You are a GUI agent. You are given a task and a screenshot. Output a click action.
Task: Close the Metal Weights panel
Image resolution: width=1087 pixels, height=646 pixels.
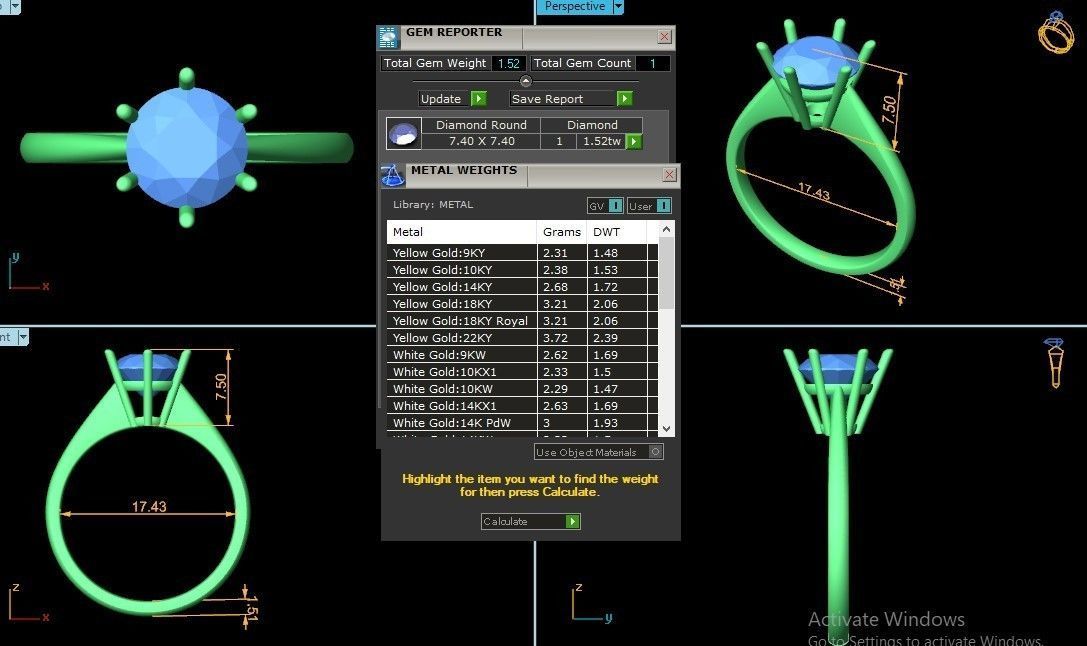pos(669,175)
